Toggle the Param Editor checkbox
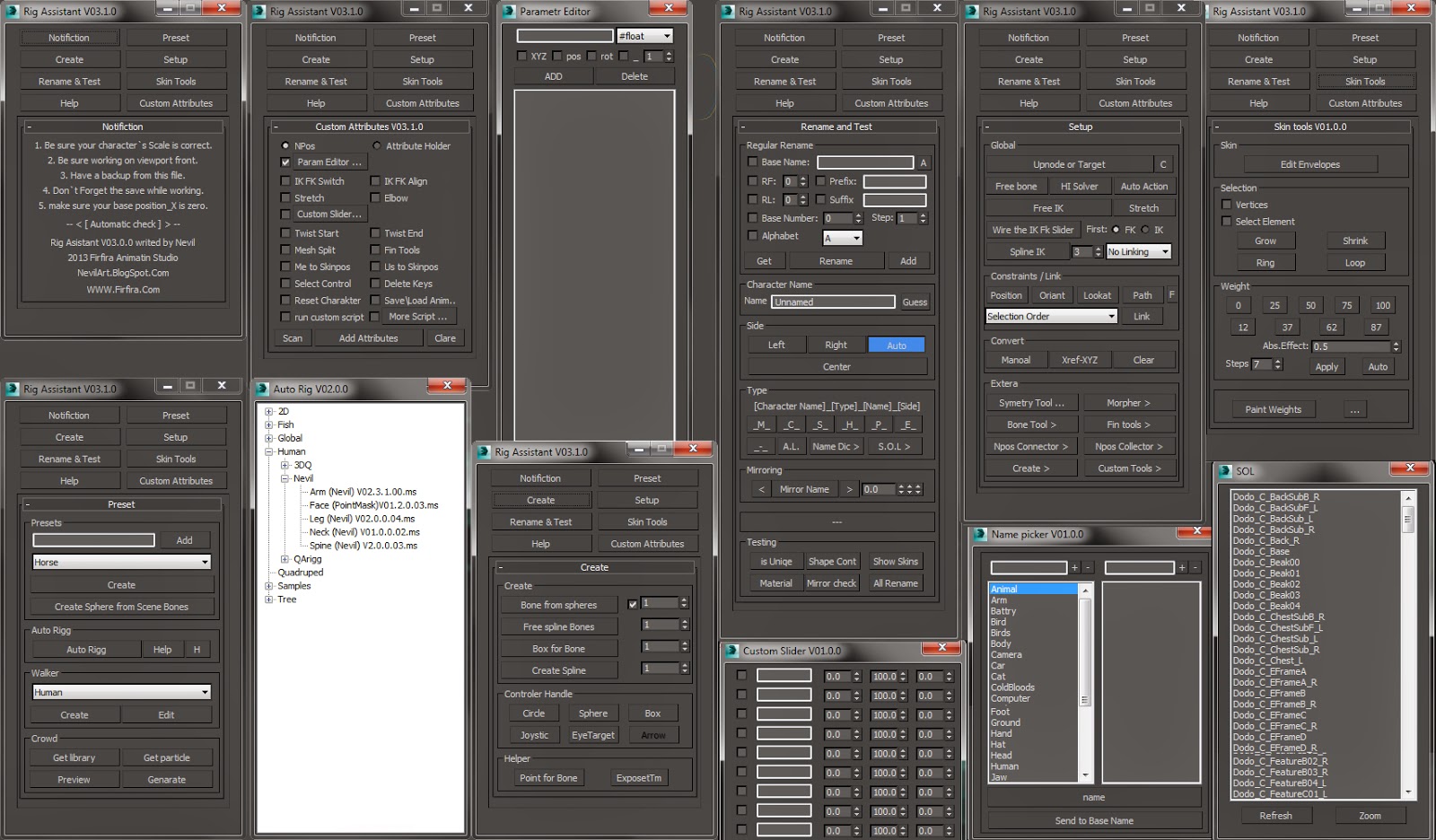The image size is (1436, 840). [285, 162]
